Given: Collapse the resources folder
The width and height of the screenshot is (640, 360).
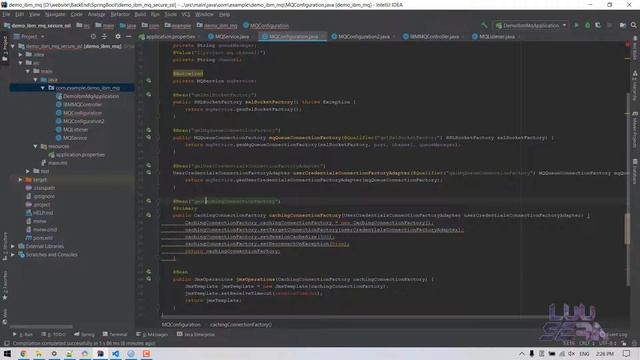Looking at the screenshot, I should (35, 146).
